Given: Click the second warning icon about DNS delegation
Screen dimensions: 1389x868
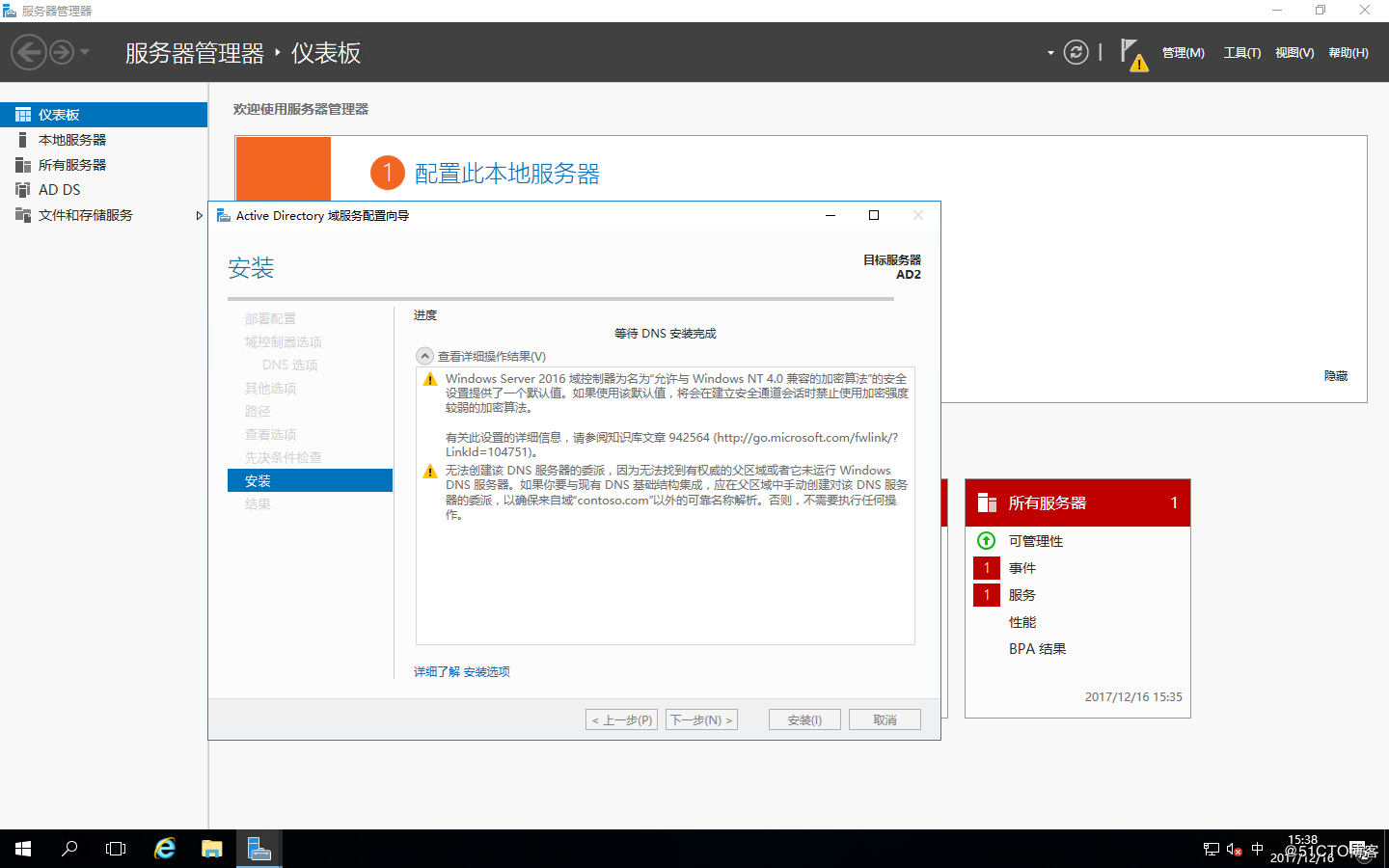Looking at the screenshot, I should [x=430, y=472].
